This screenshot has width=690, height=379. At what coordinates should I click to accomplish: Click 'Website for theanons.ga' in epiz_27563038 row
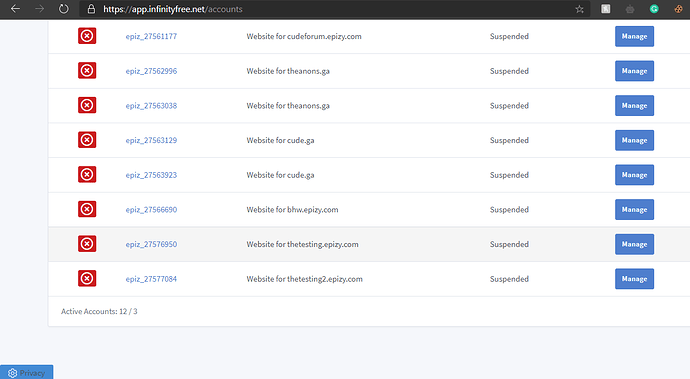(288, 106)
